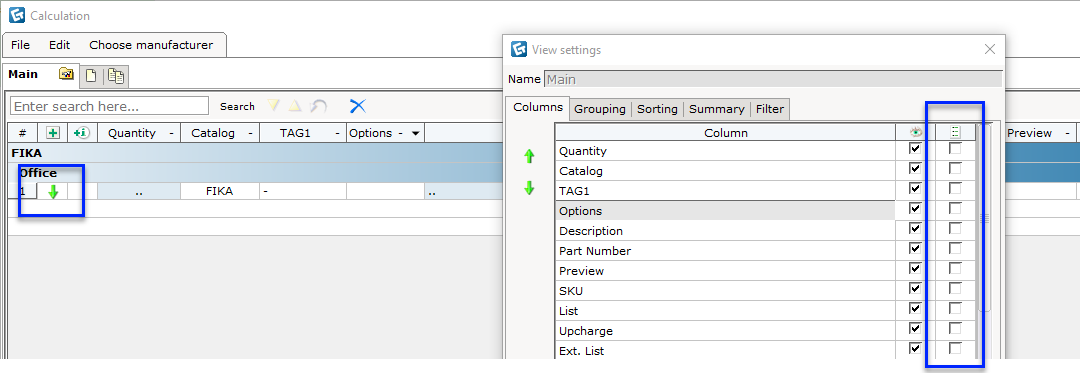1080x373 pixels.
Task: Click the dash beside Catalog column header
Action: coord(250,134)
